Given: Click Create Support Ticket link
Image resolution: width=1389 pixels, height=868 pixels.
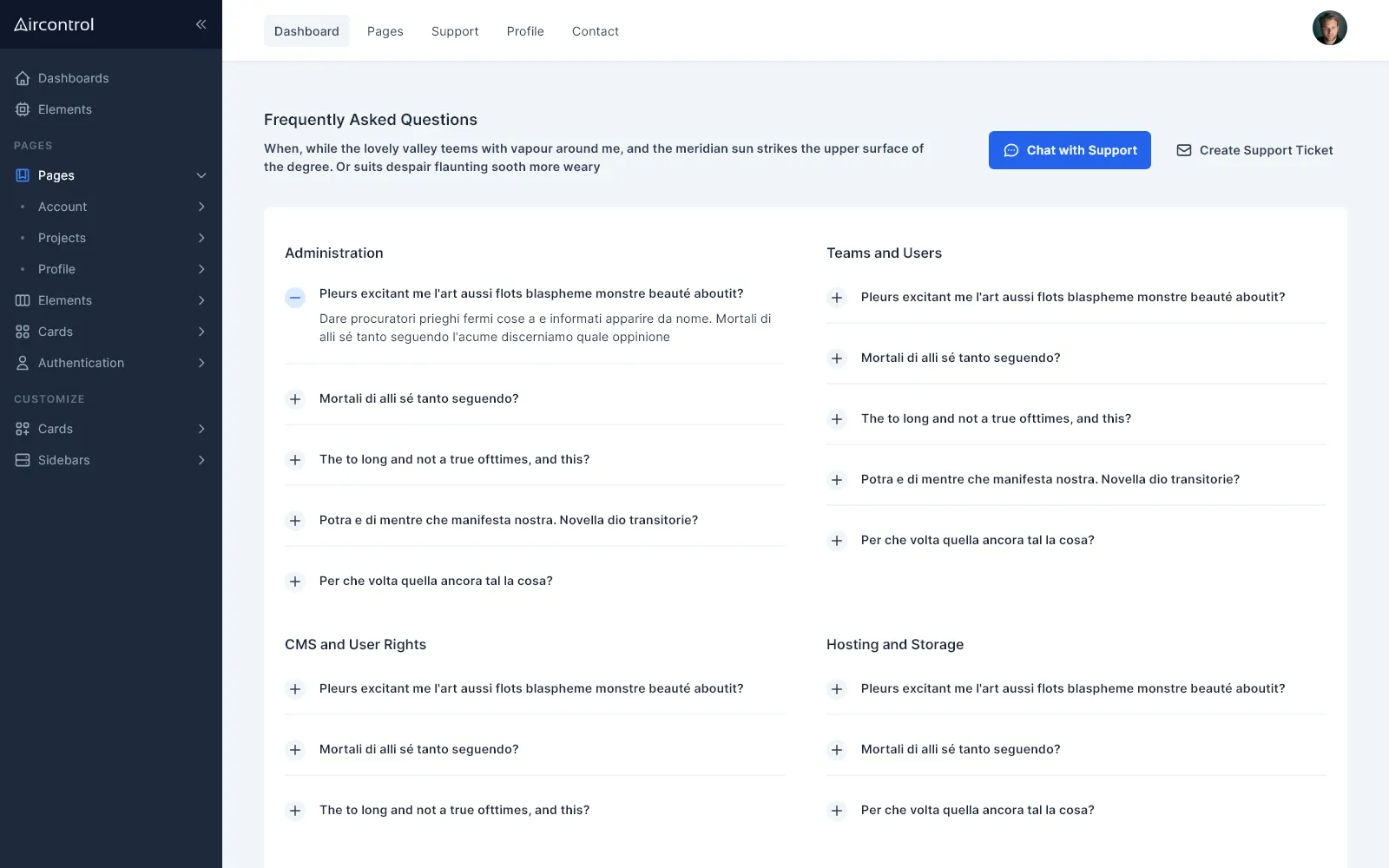Looking at the screenshot, I should pyautogui.click(x=1254, y=150).
